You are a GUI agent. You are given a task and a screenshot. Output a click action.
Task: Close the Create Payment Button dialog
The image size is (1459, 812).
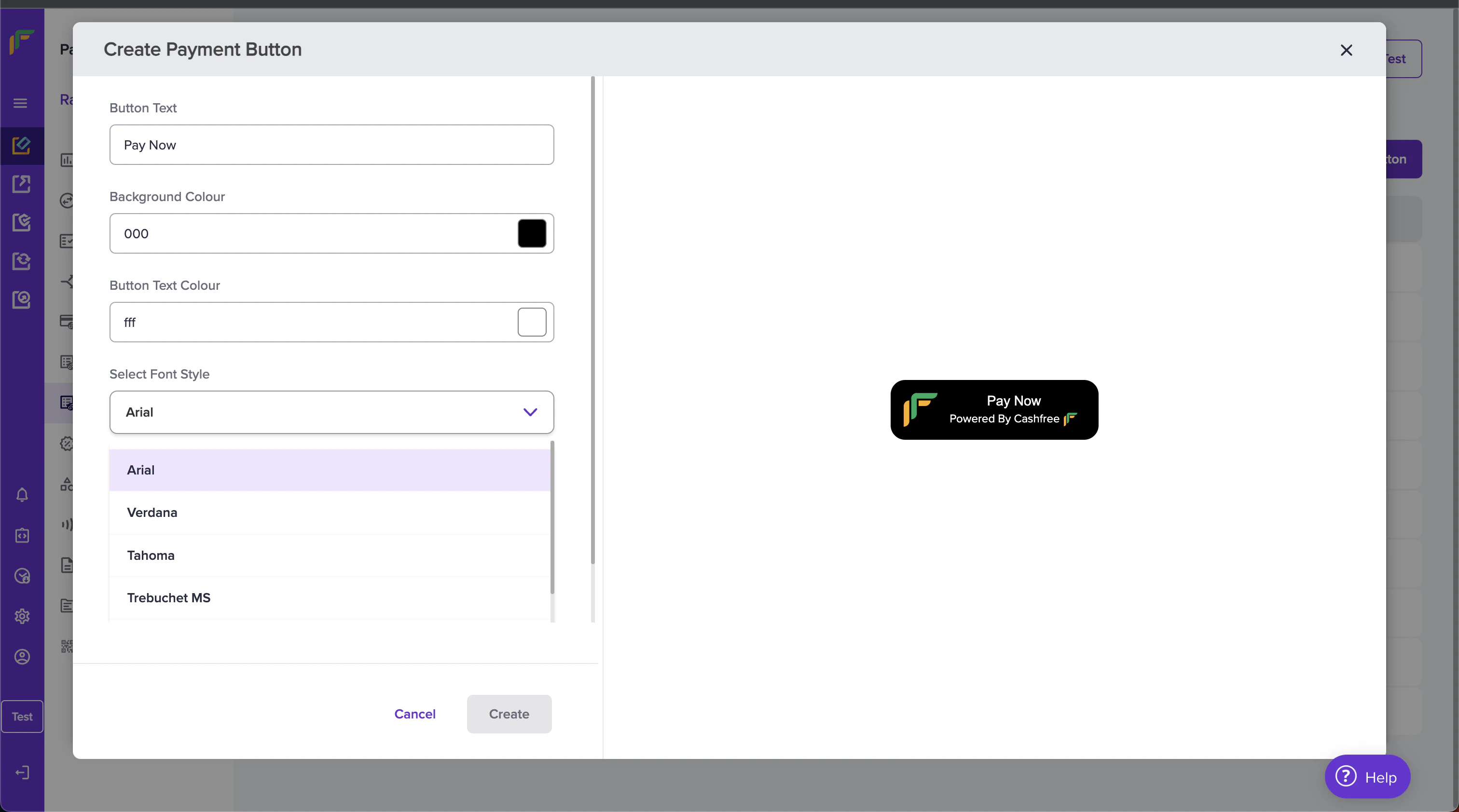click(x=1346, y=50)
